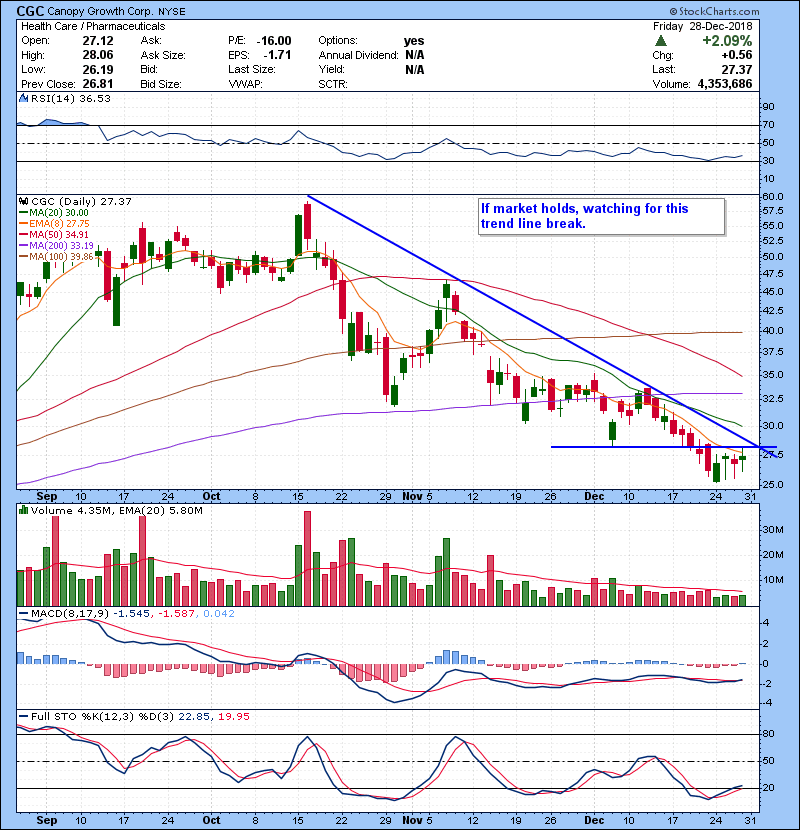Click the Nov 5 label on price axis
This screenshot has height=830, width=800.
[417, 496]
